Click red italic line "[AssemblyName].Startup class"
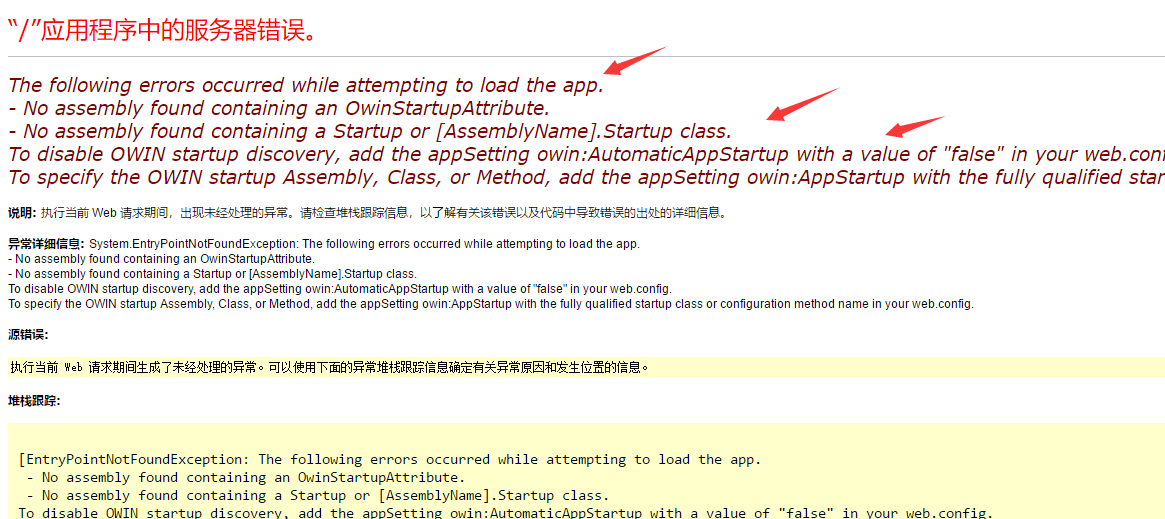The height and width of the screenshot is (519, 1165). pyautogui.click(x=370, y=131)
